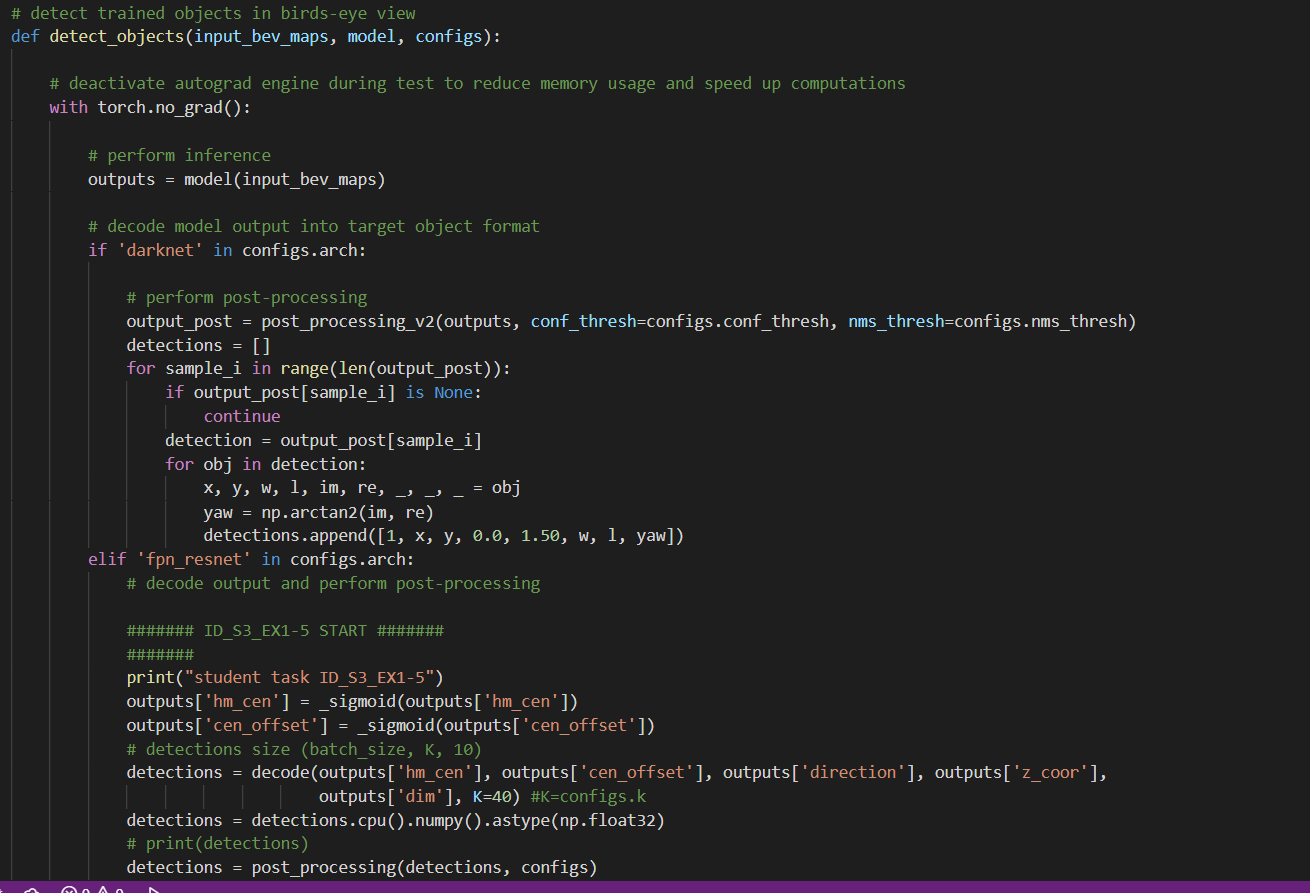The height and width of the screenshot is (893, 1310).
Task: Click the "for sample_i in range(len(output_post)):" line
Action: tap(319, 369)
